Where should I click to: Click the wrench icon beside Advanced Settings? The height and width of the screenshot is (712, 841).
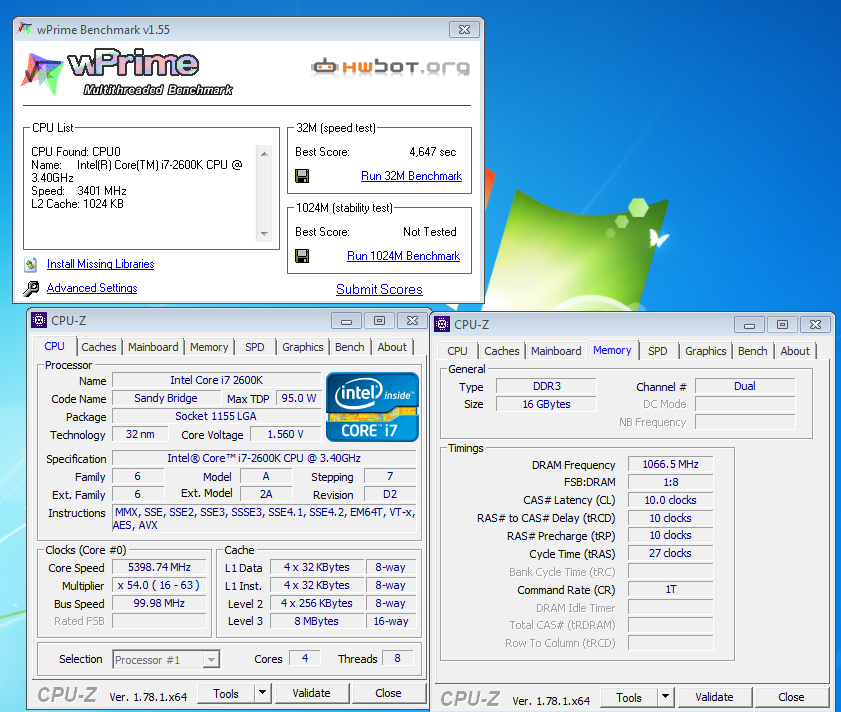click(31, 288)
